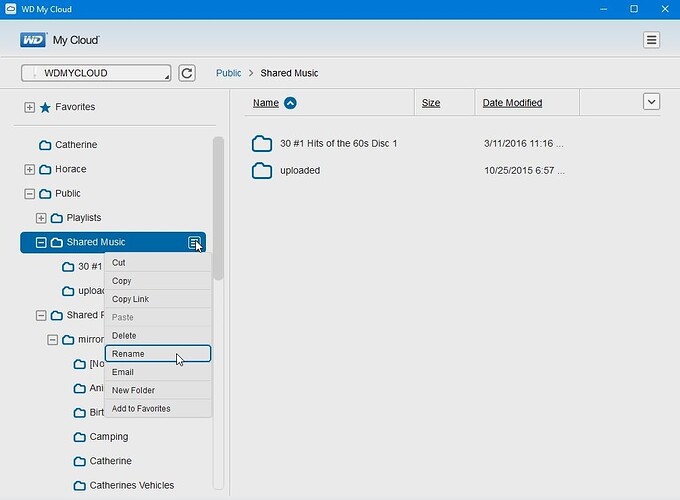Image resolution: width=680 pixels, height=500 pixels.
Task: Open the WDMYCLOUD device dropdown
Action: (x=96, y=73)
